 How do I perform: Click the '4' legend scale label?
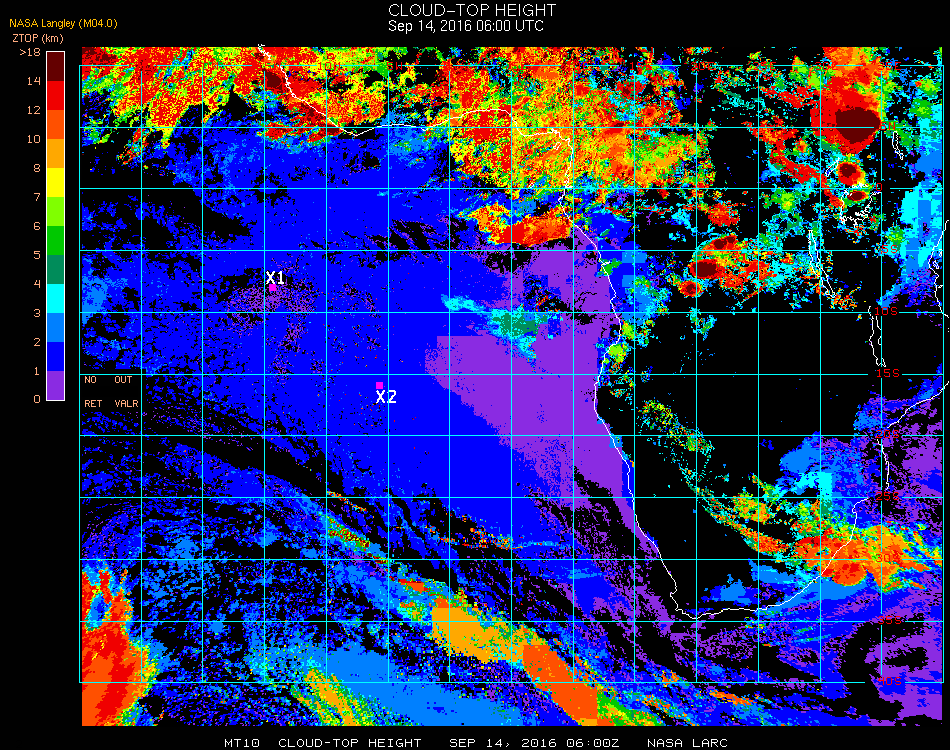click(x=37, y=284)
